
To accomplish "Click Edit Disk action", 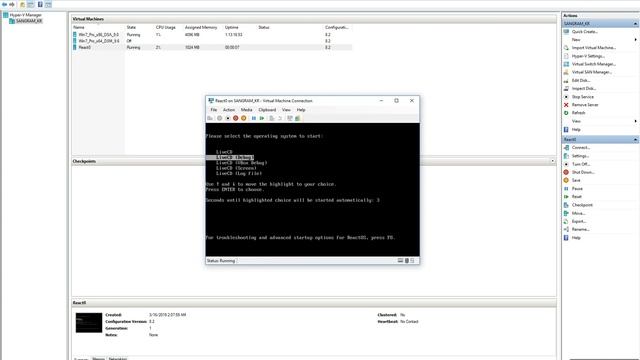I will point(580,80).
